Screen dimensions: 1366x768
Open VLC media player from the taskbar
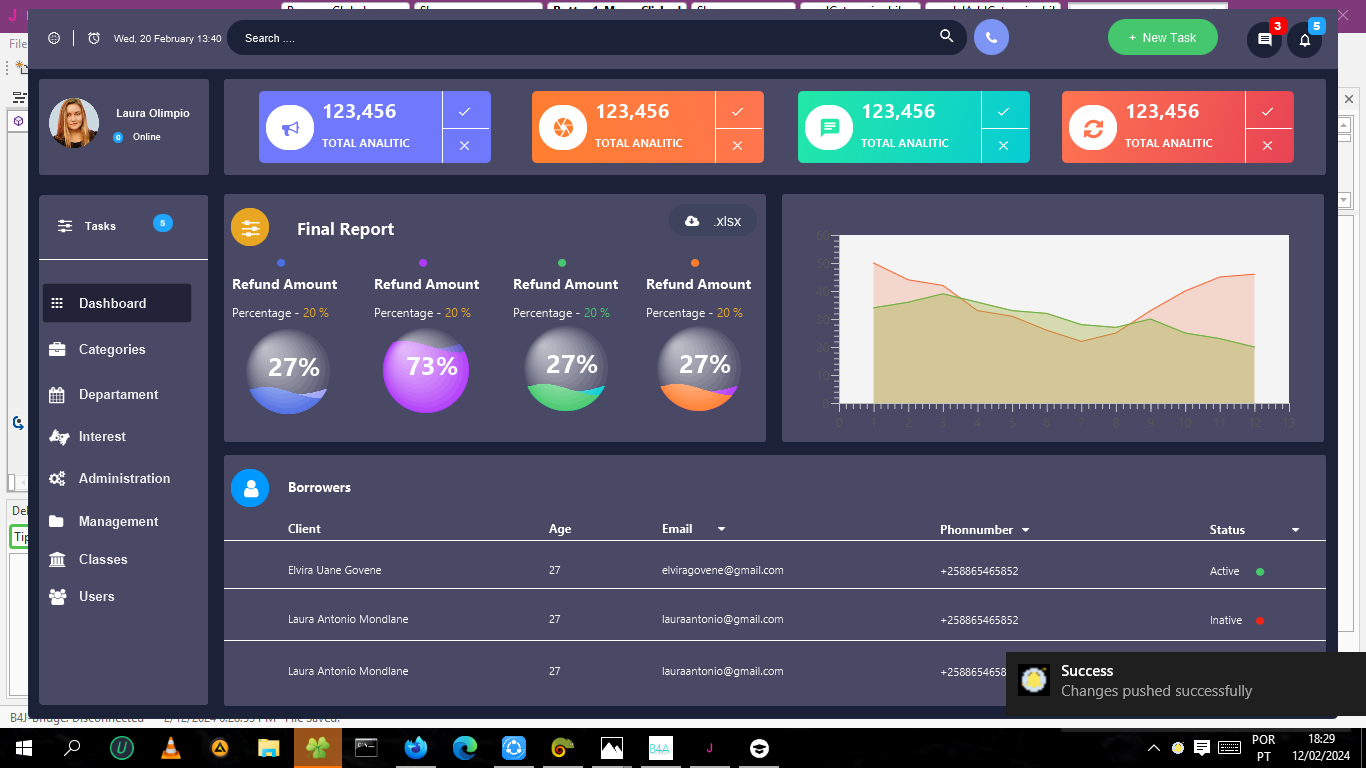click(x=171, y=748)
